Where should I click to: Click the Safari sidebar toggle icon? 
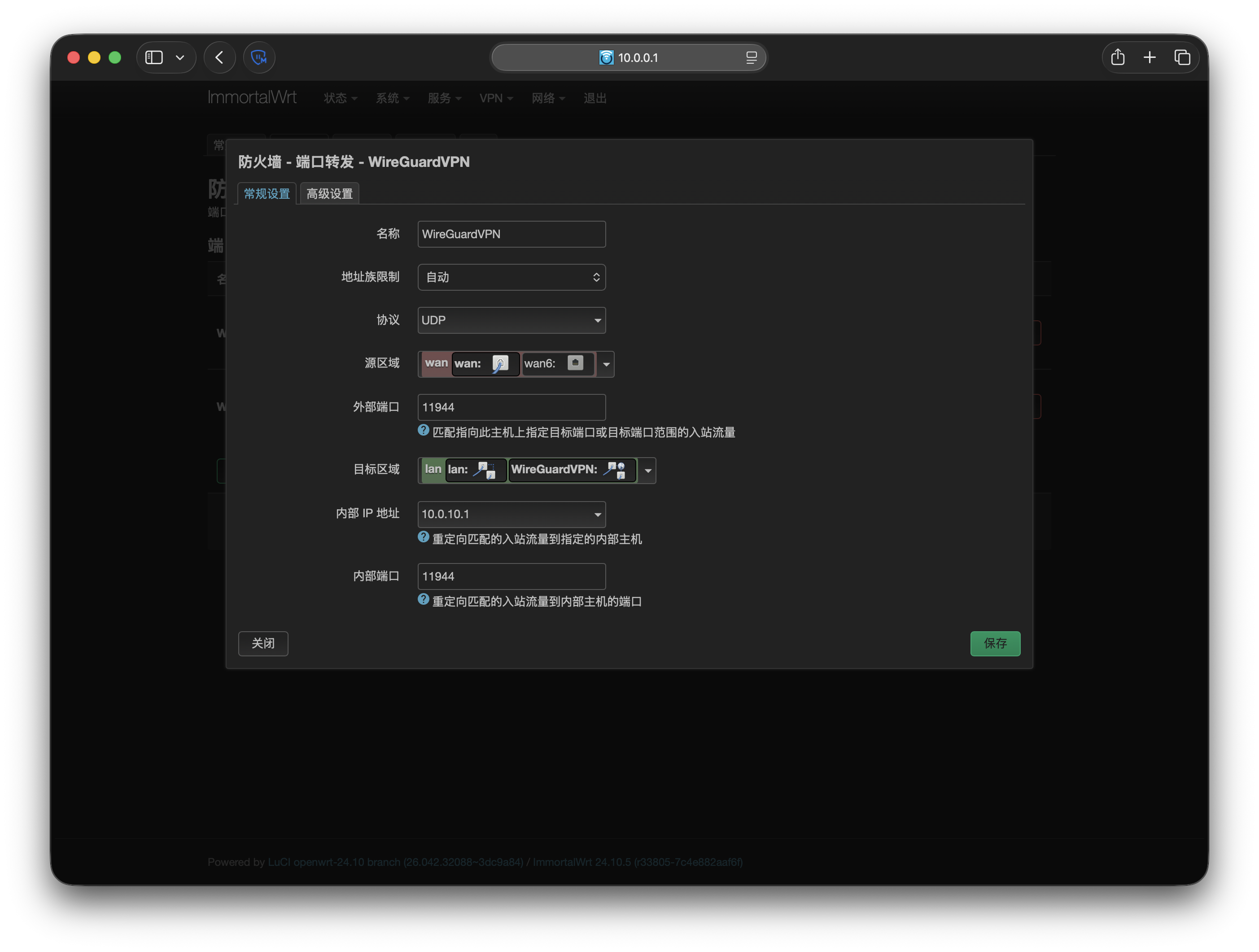pos(154,57)
